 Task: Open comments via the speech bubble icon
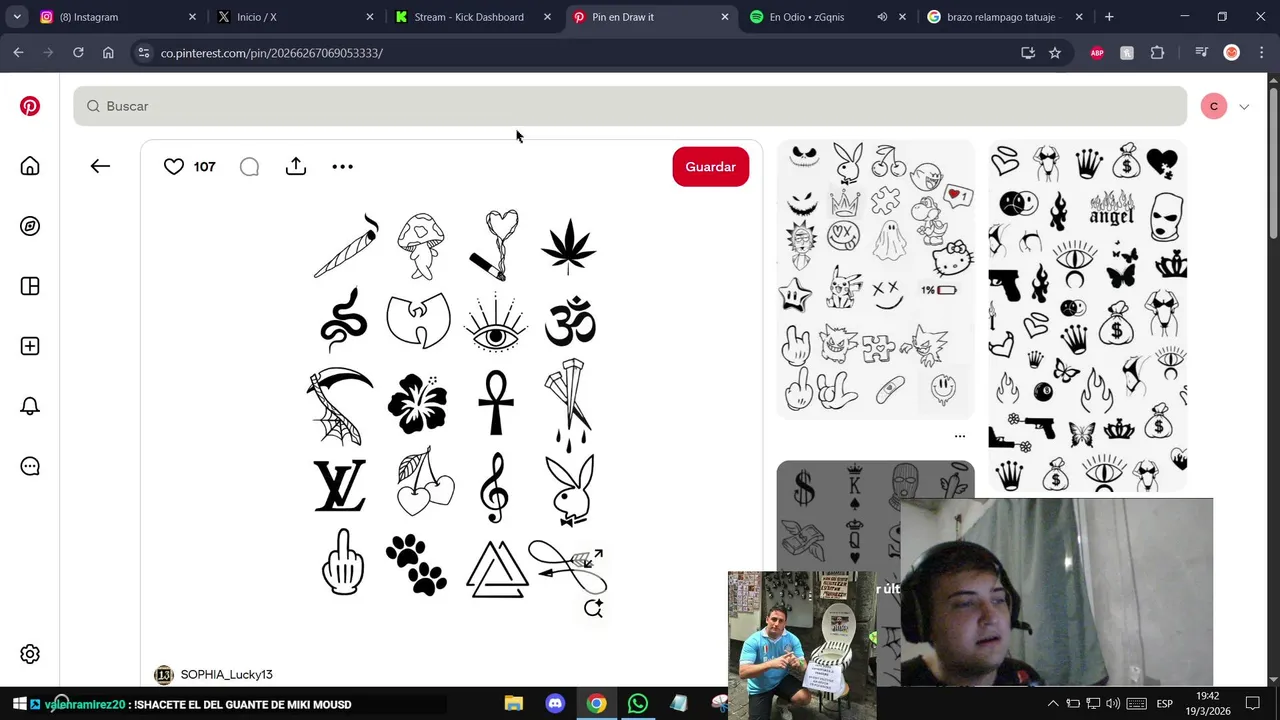point(249,167)
